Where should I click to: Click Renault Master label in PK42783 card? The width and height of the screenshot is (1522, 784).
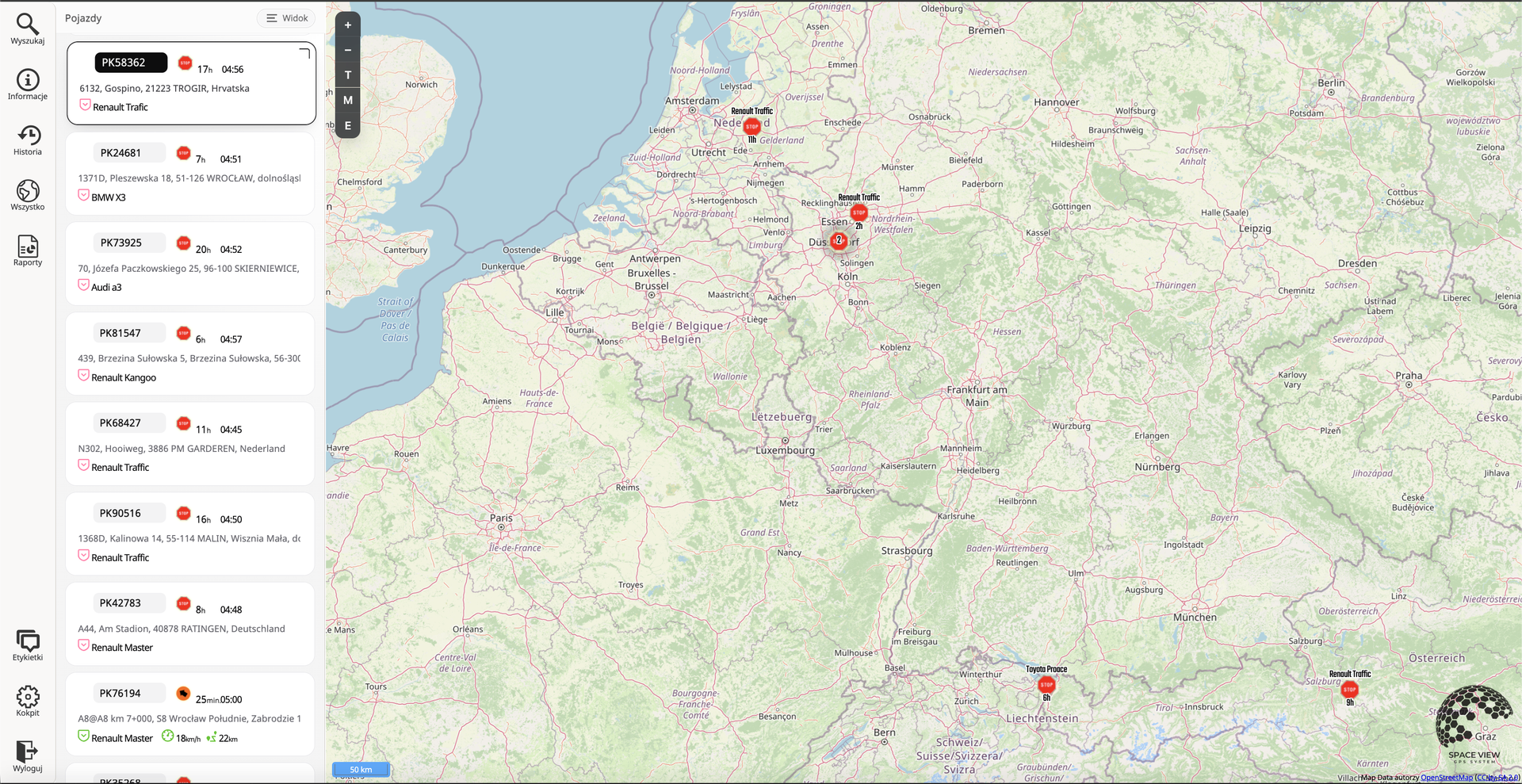pyautogui.click(x=122, y=648)
